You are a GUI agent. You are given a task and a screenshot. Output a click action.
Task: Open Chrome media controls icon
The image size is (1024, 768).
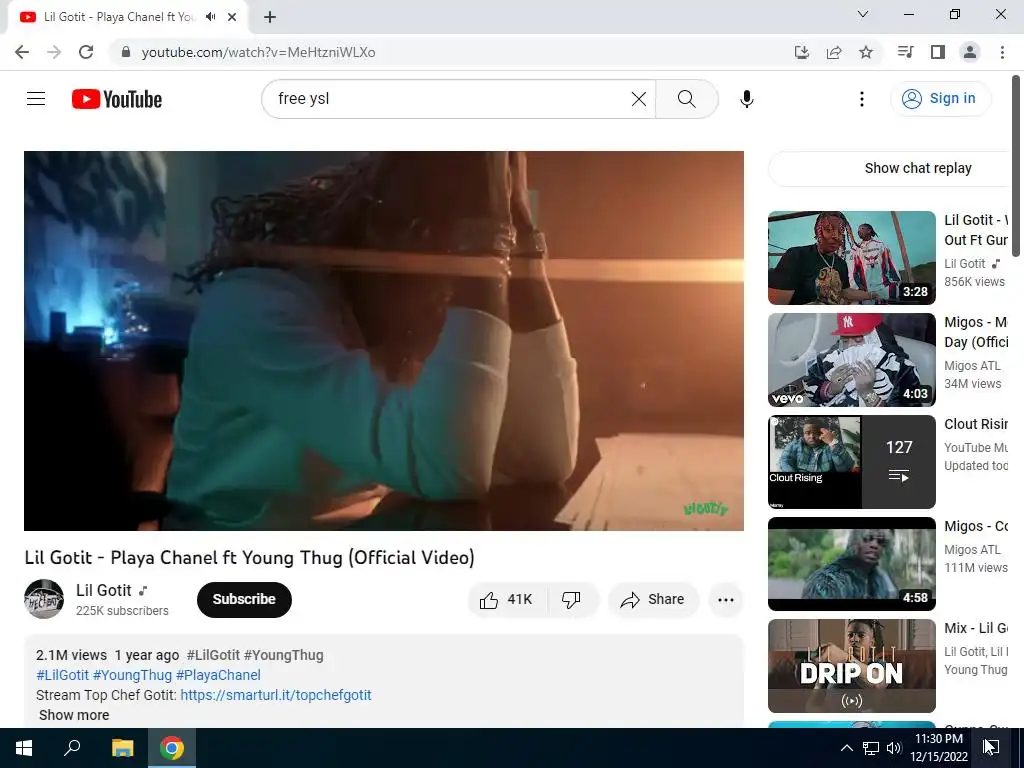coord(905,52)
